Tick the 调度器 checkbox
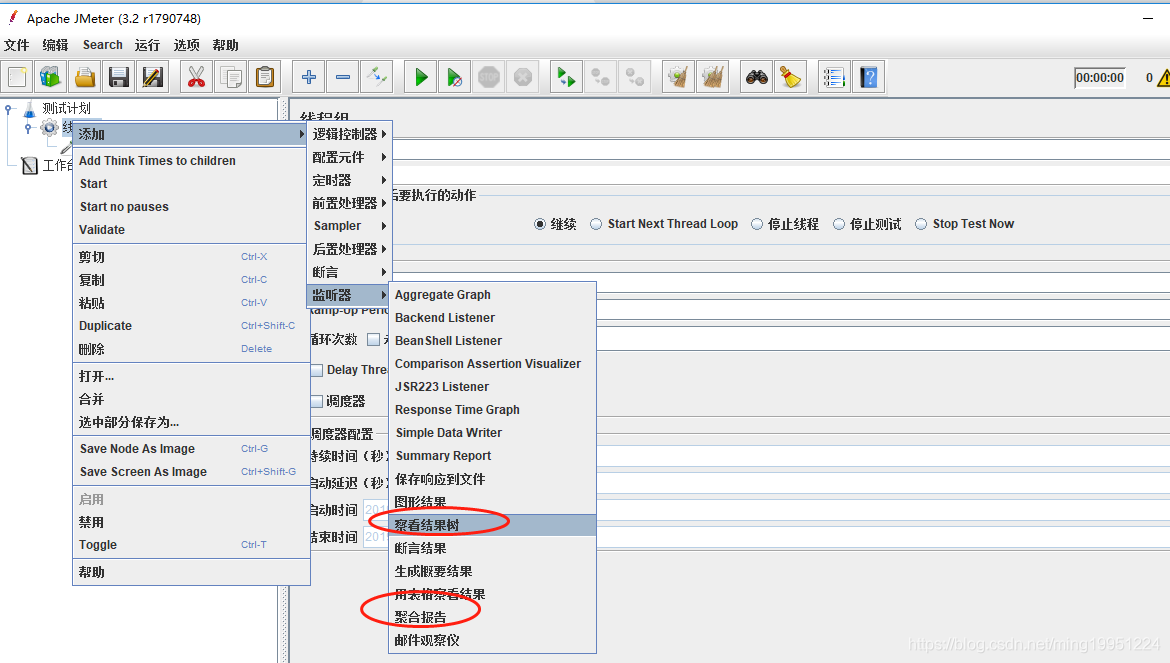The height and width of the screenshot is (663, 1170). tap(317, 401)
